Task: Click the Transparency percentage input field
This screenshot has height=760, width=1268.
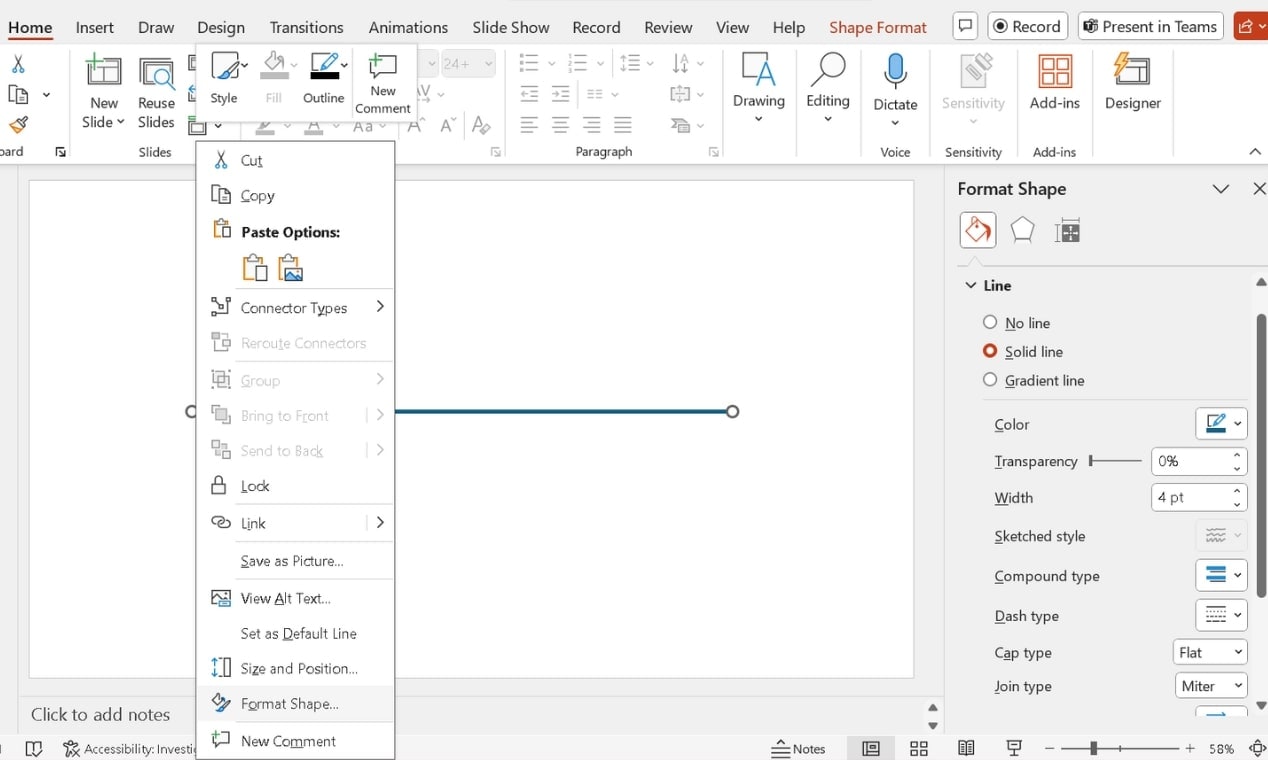Action: tap(1190, 461)
